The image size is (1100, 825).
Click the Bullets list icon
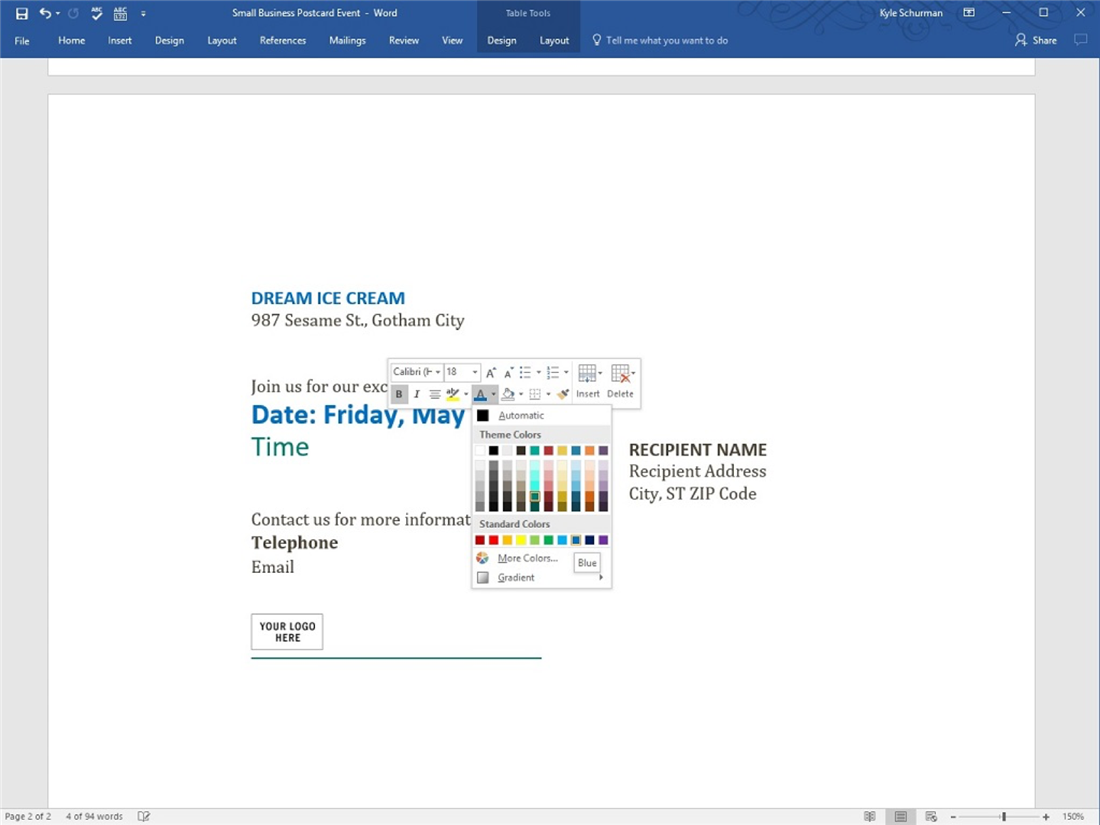[x=525, y=371]
